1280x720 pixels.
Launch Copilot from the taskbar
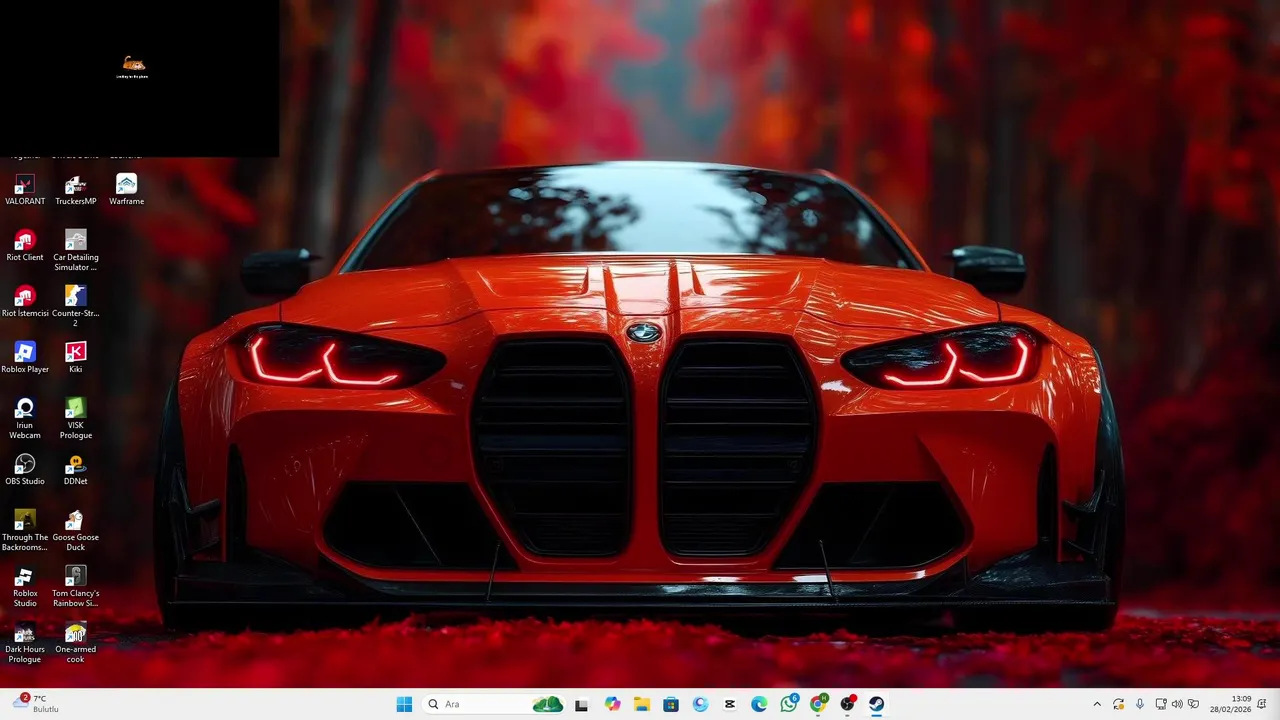612,704
